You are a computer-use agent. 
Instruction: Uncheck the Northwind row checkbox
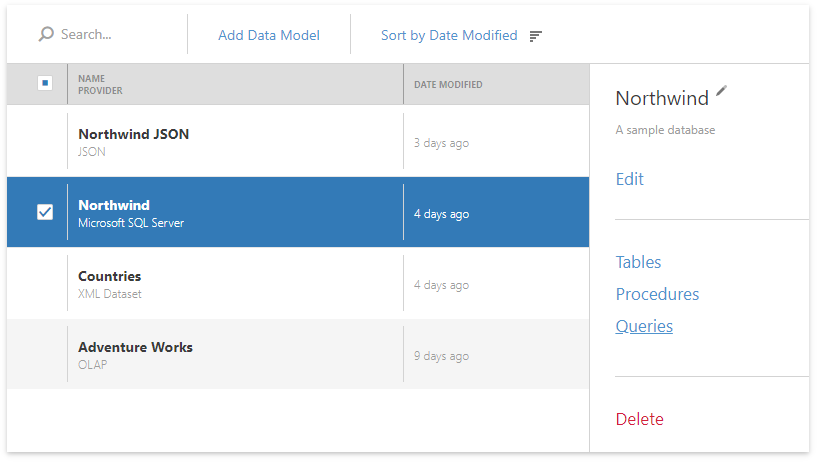point(45,212)
